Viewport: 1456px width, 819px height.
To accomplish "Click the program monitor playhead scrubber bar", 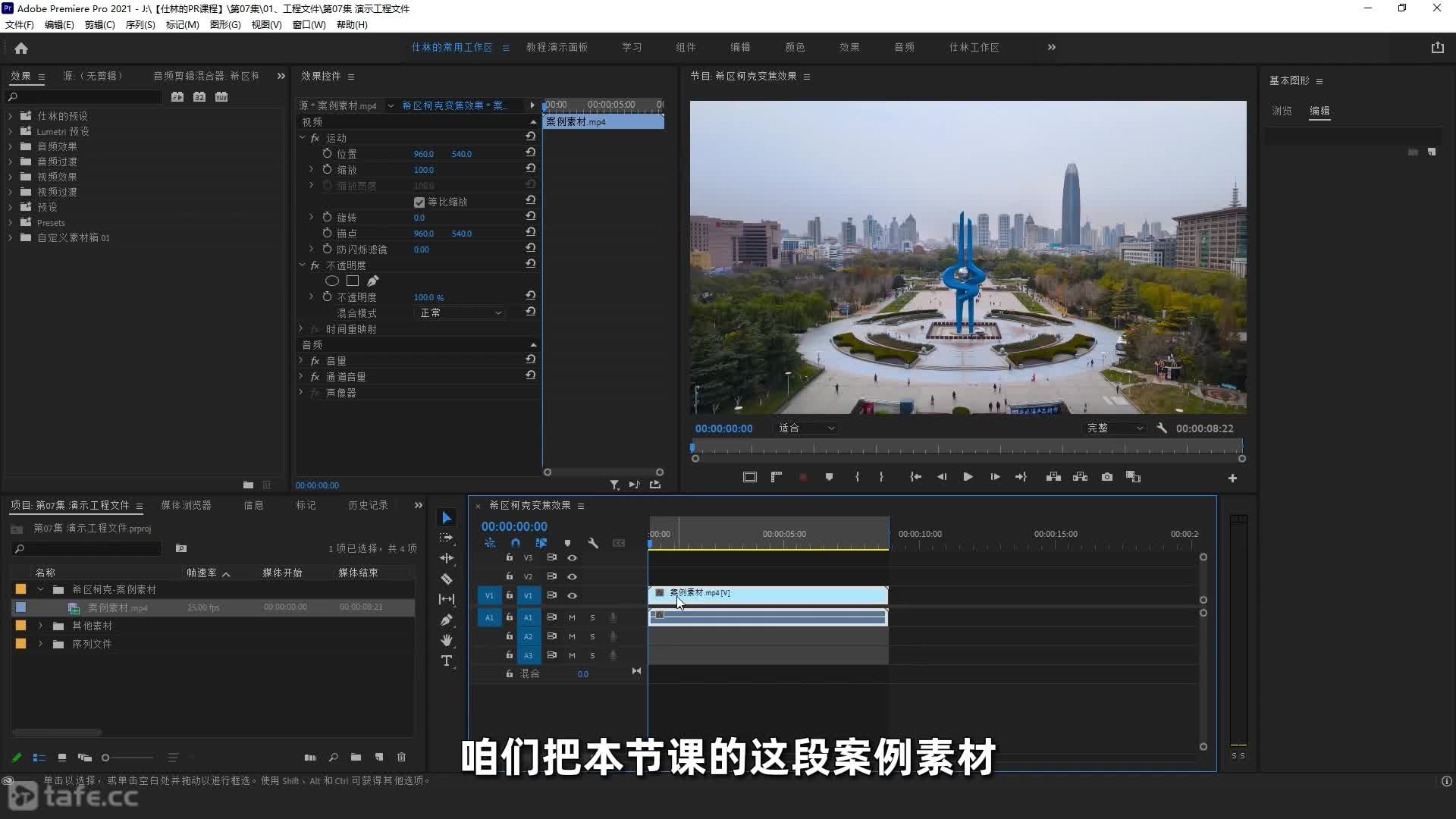I will coord(967,448).
